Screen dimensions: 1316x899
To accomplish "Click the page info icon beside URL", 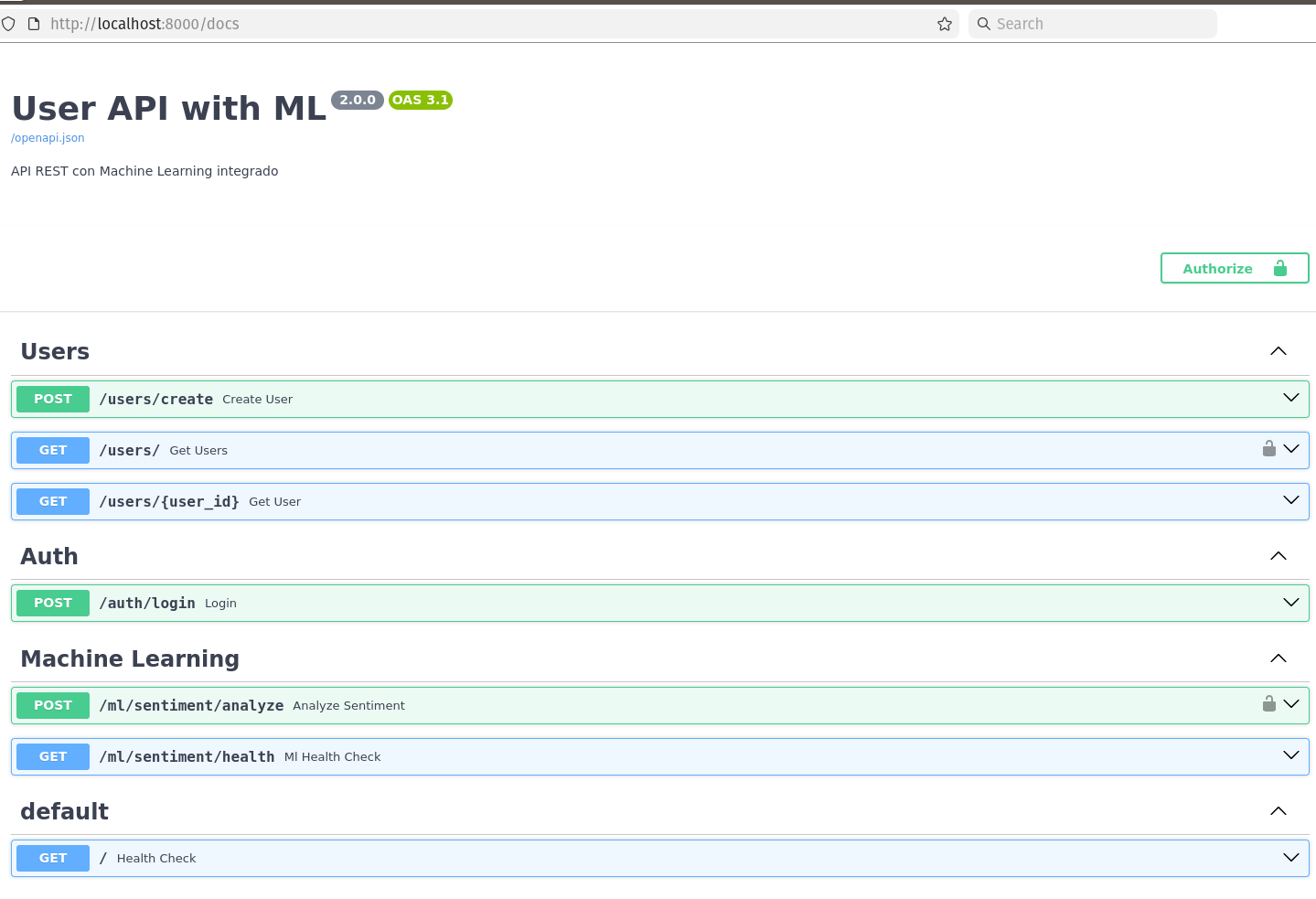I will [34, 24].
